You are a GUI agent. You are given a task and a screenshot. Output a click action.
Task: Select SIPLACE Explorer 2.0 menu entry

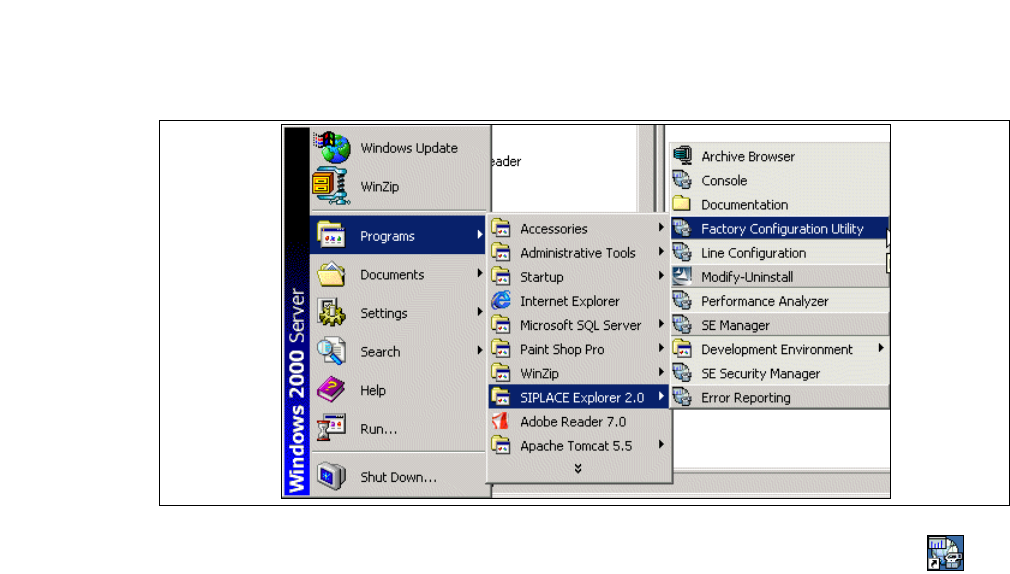pyautogui.click(x=579, y=397)
